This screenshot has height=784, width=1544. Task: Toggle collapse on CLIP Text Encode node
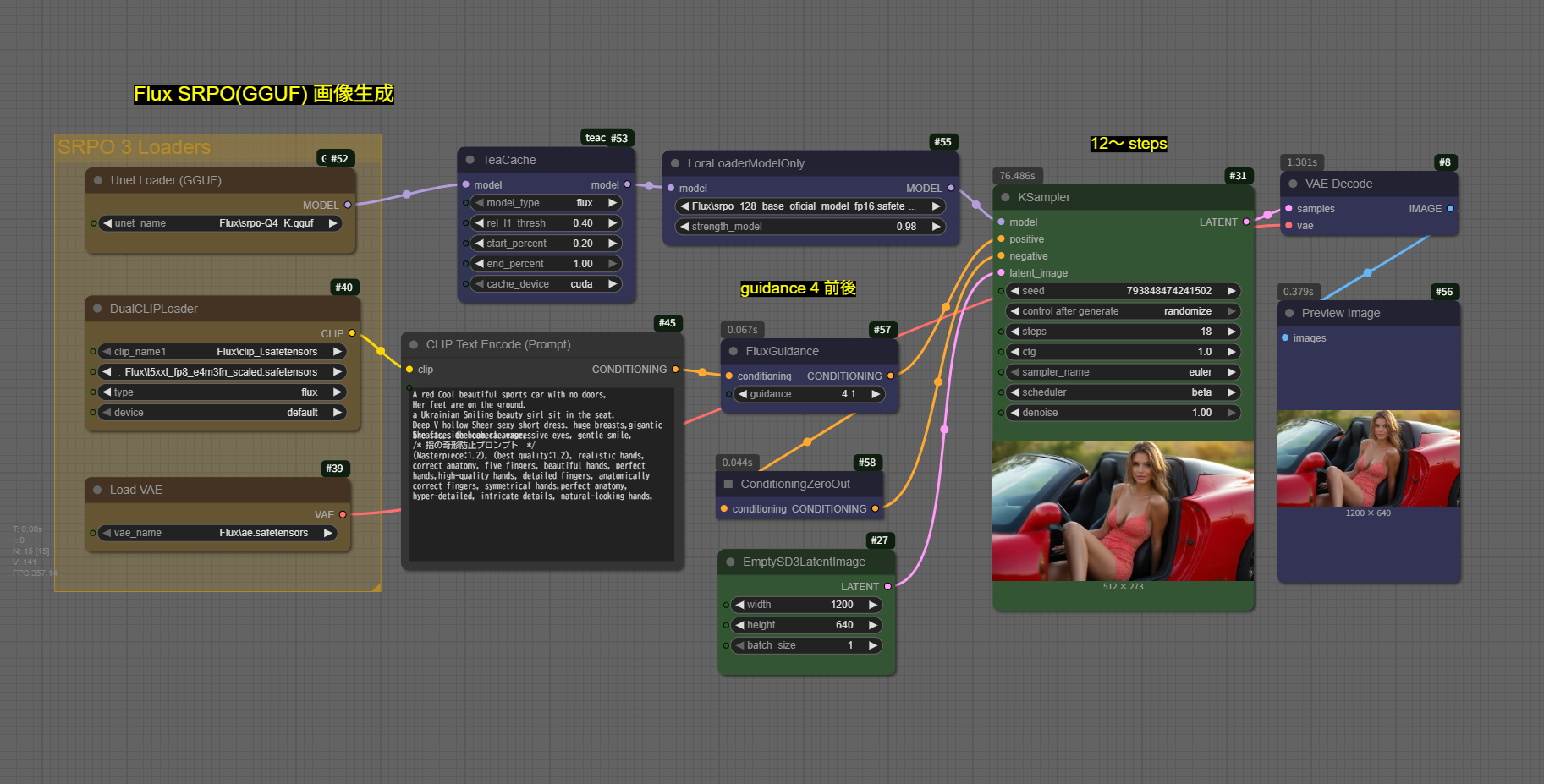pyautogui.click(x=414, y=344)
